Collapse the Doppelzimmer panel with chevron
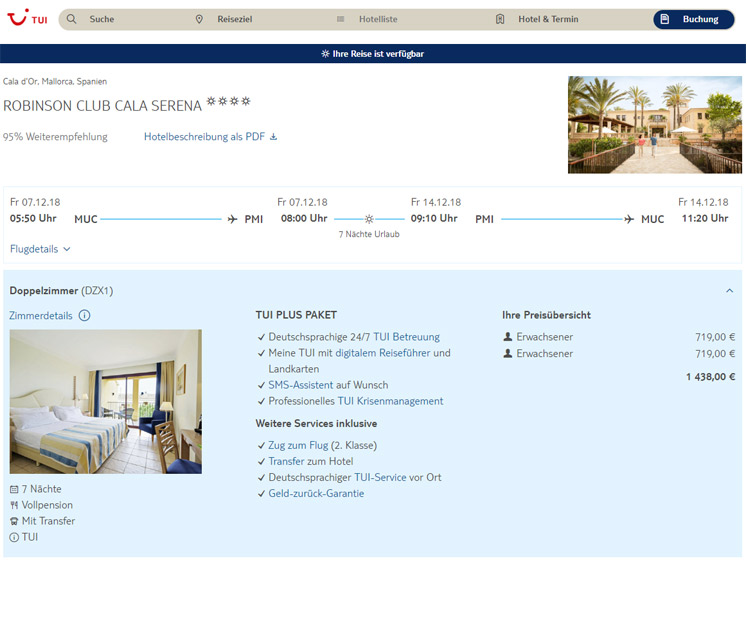Image resolution: width=747 pixels, height=628 pixels. (x=729, y=291)
